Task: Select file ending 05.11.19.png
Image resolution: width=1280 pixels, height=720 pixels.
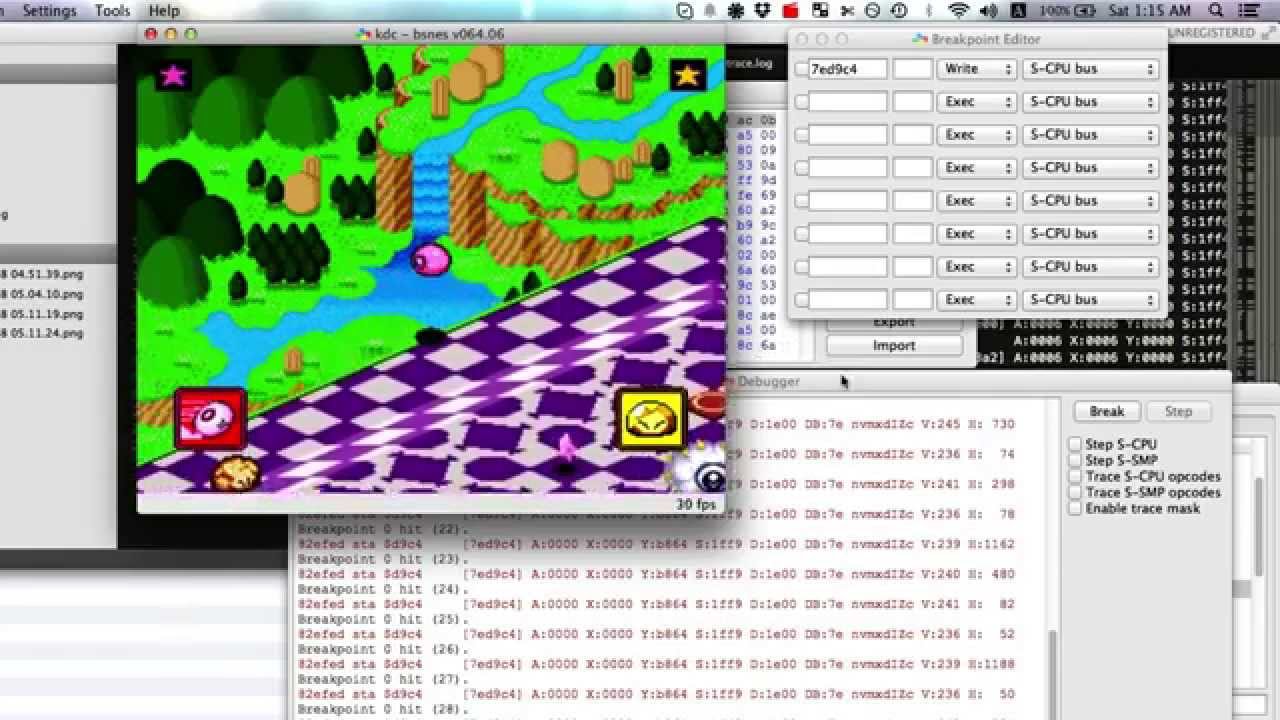Action: click(44, 314)
